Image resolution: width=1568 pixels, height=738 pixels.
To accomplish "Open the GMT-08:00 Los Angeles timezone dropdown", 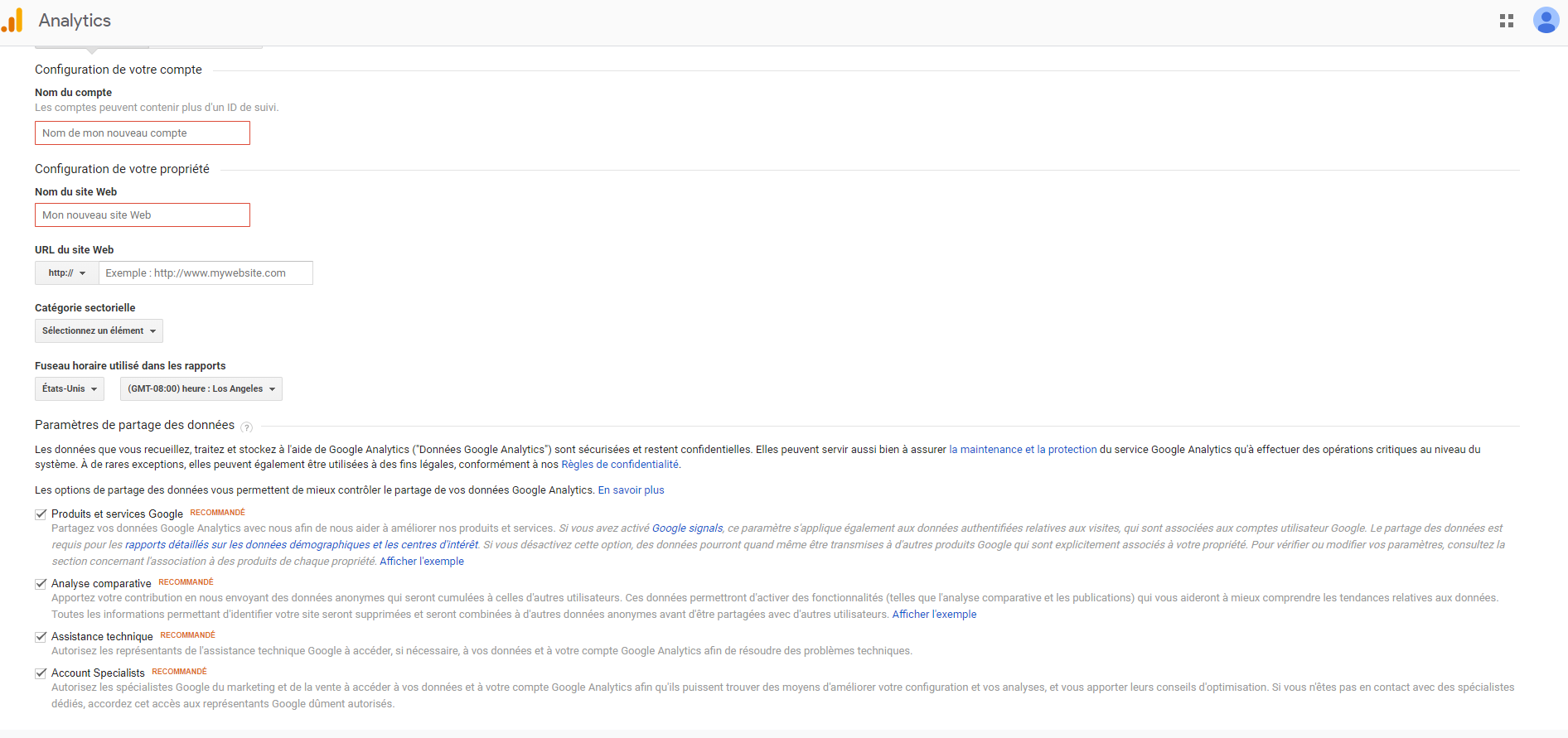I will click(201, 389).
